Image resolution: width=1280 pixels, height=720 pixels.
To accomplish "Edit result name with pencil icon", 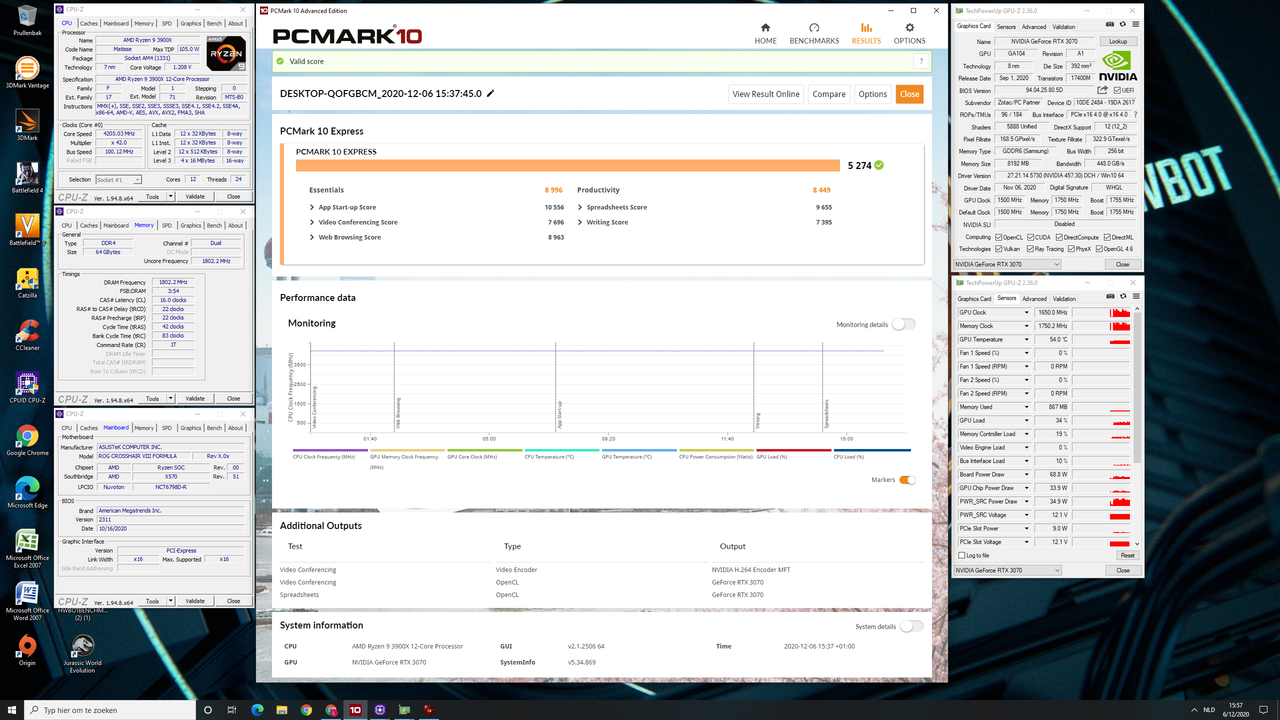I will 490,94.
